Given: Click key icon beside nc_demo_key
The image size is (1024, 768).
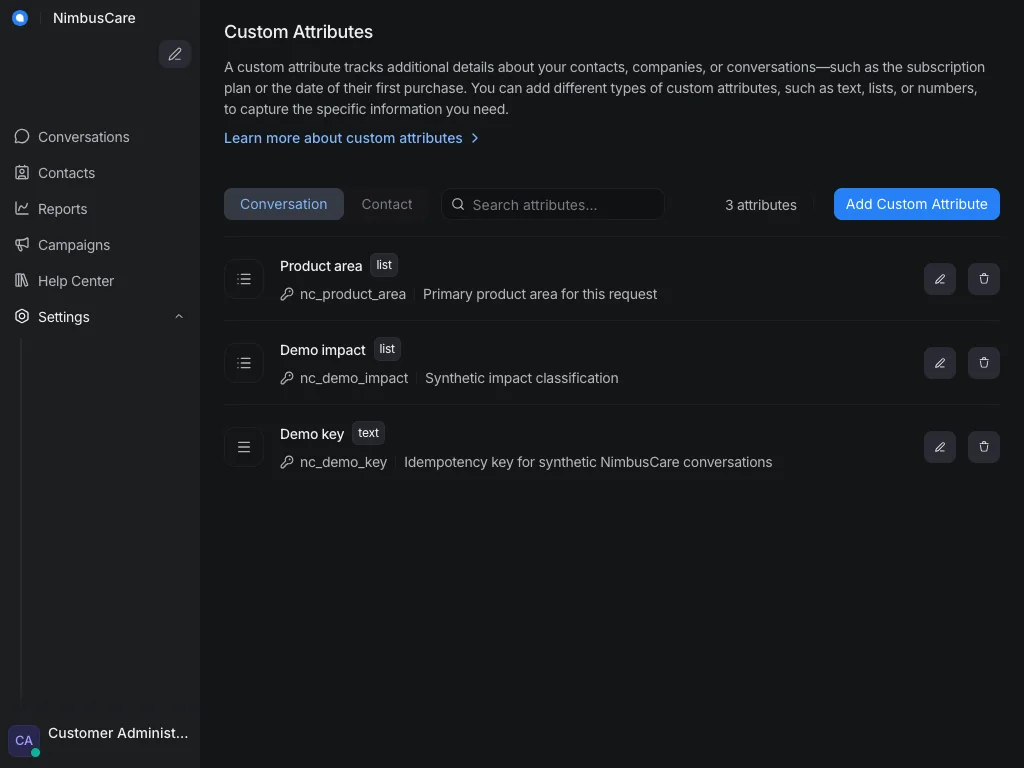Looking at the screenshot, I should click(287, 462).
